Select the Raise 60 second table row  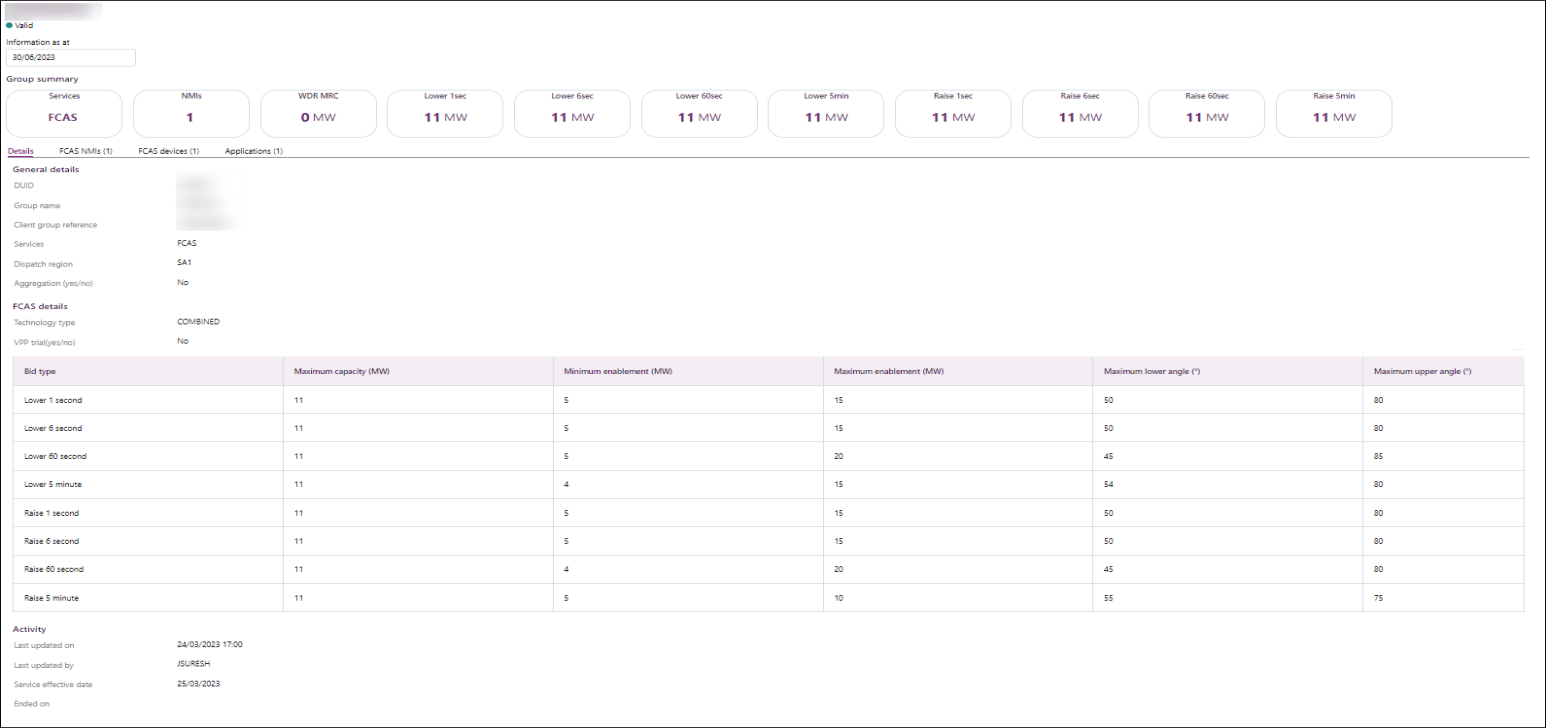(768, 569)
